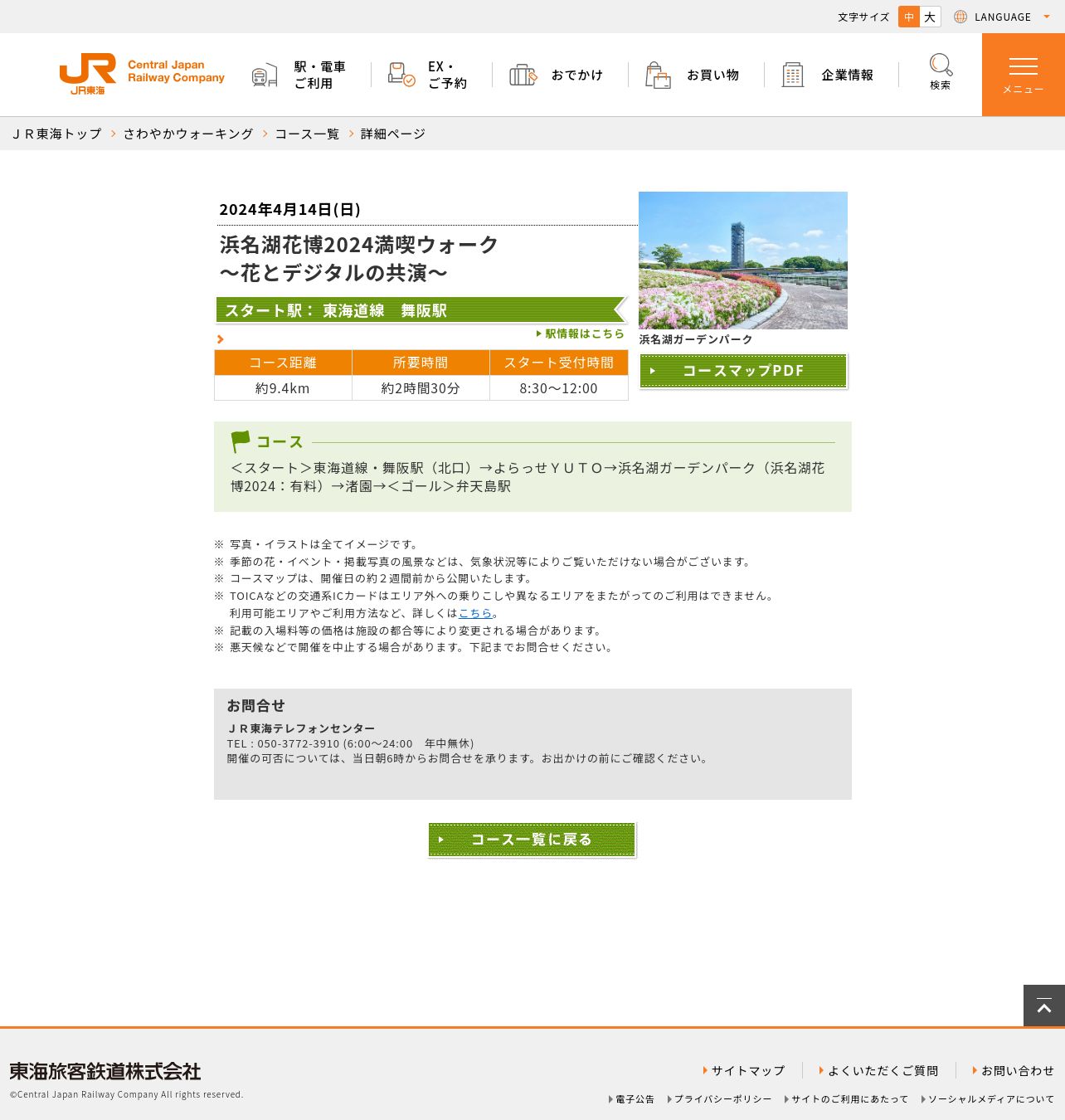Click 駅情報はこちら link
The image size is (1065, 1120).
click(x=581, y=334)
